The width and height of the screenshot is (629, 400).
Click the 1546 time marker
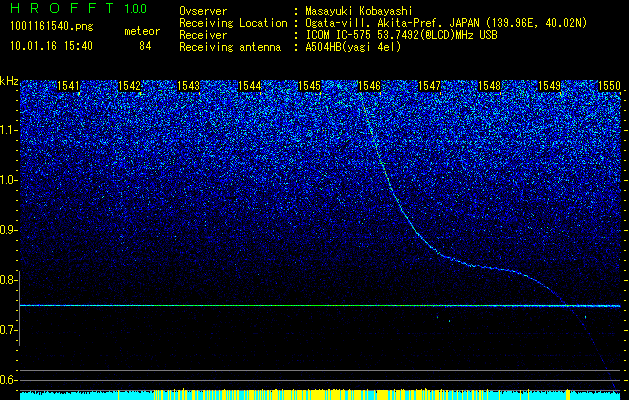369,86
